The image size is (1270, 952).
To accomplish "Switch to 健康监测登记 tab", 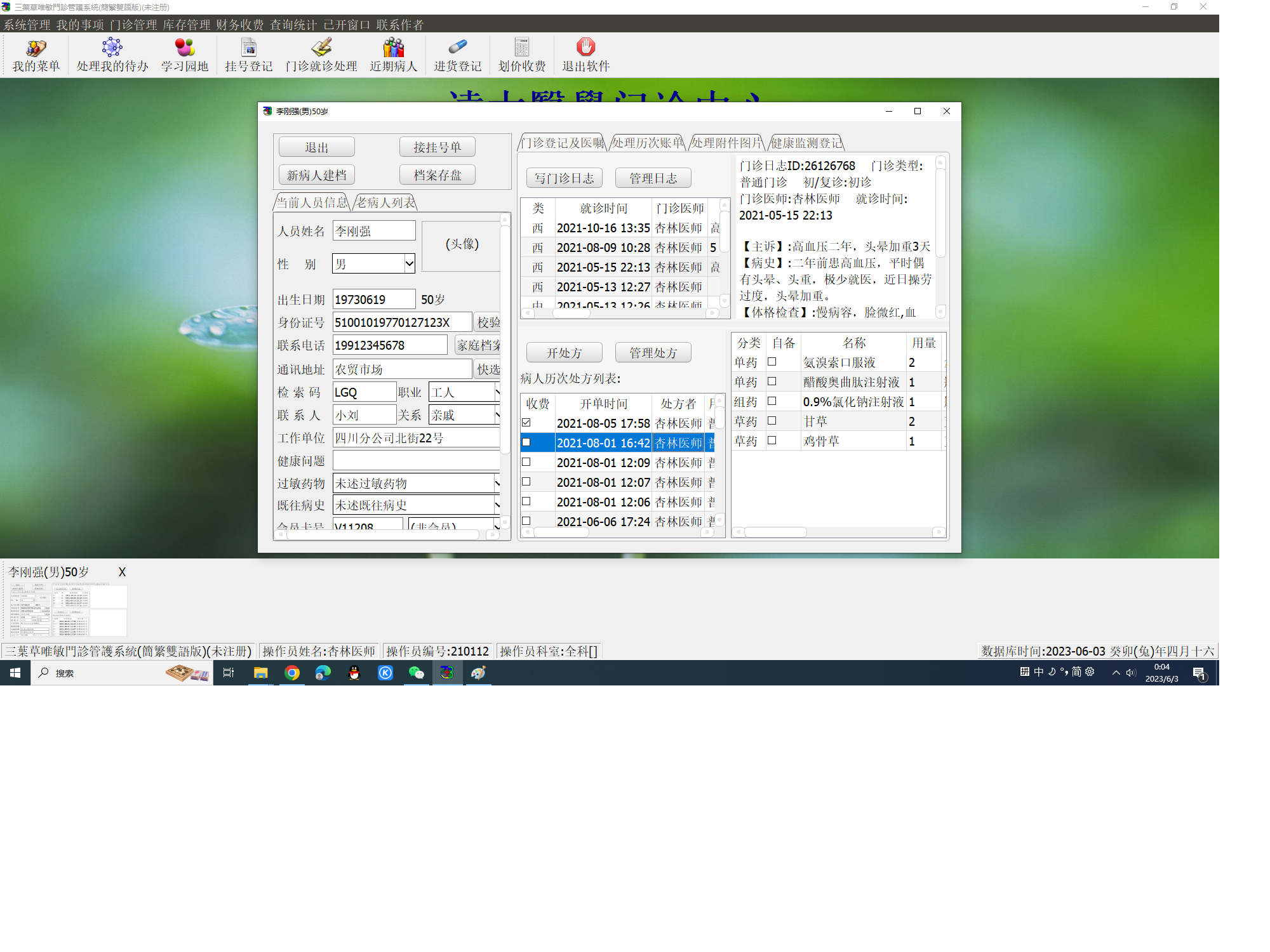I will [x=806, y=143].
